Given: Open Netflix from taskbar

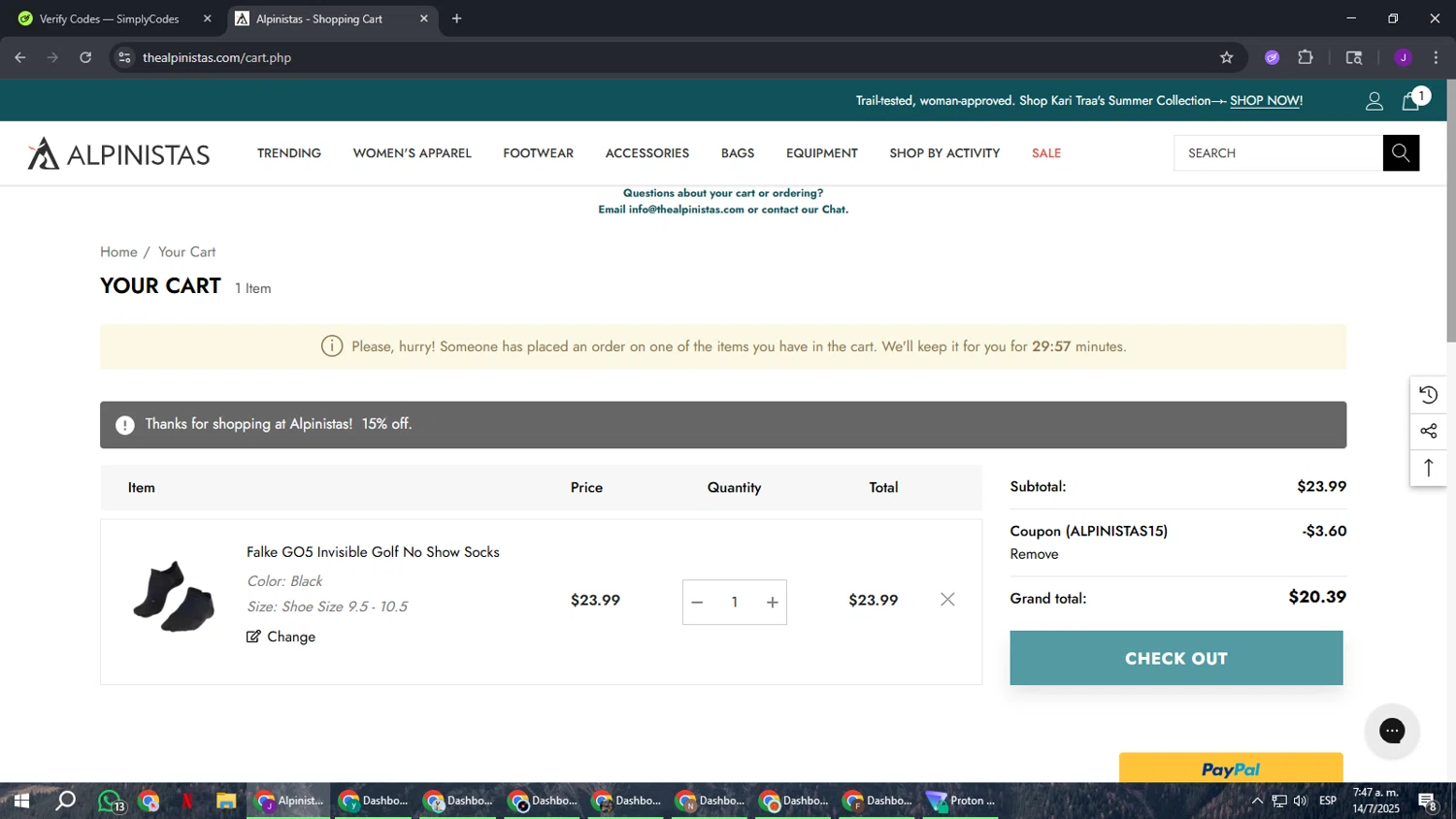Looking at the screenshot, I should tap(186, 802).
